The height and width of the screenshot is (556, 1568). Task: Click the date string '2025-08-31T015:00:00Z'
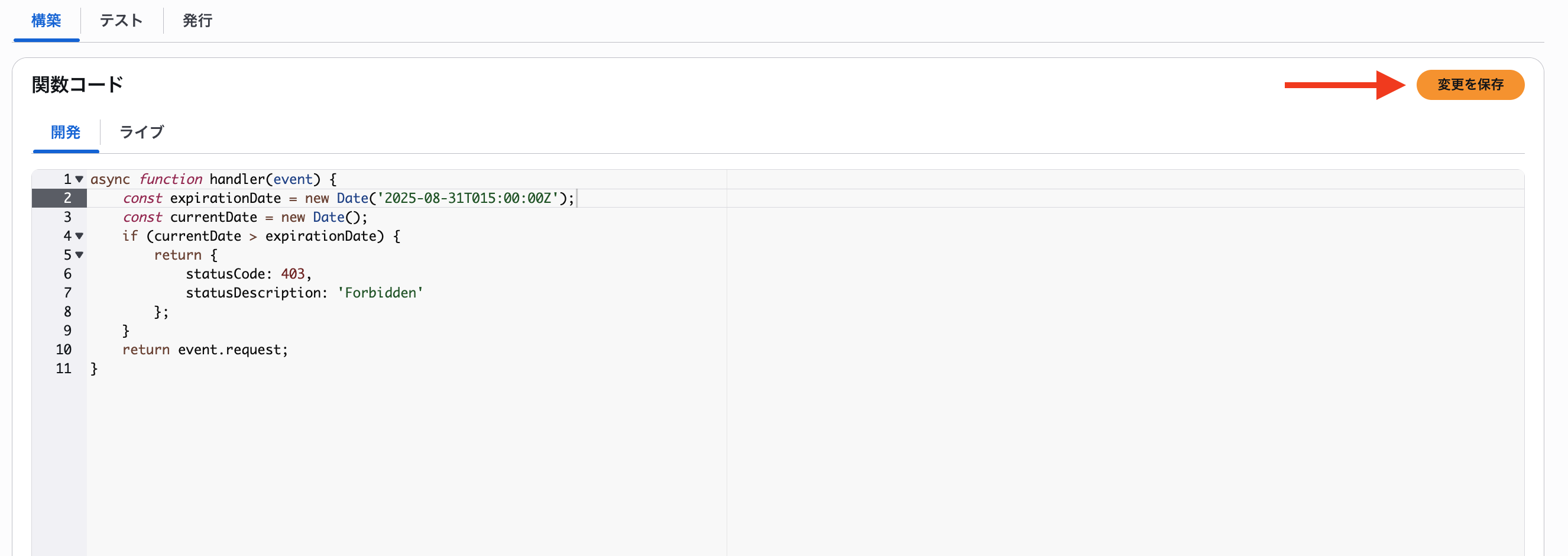pyautogui.click(x=468, y=198)
